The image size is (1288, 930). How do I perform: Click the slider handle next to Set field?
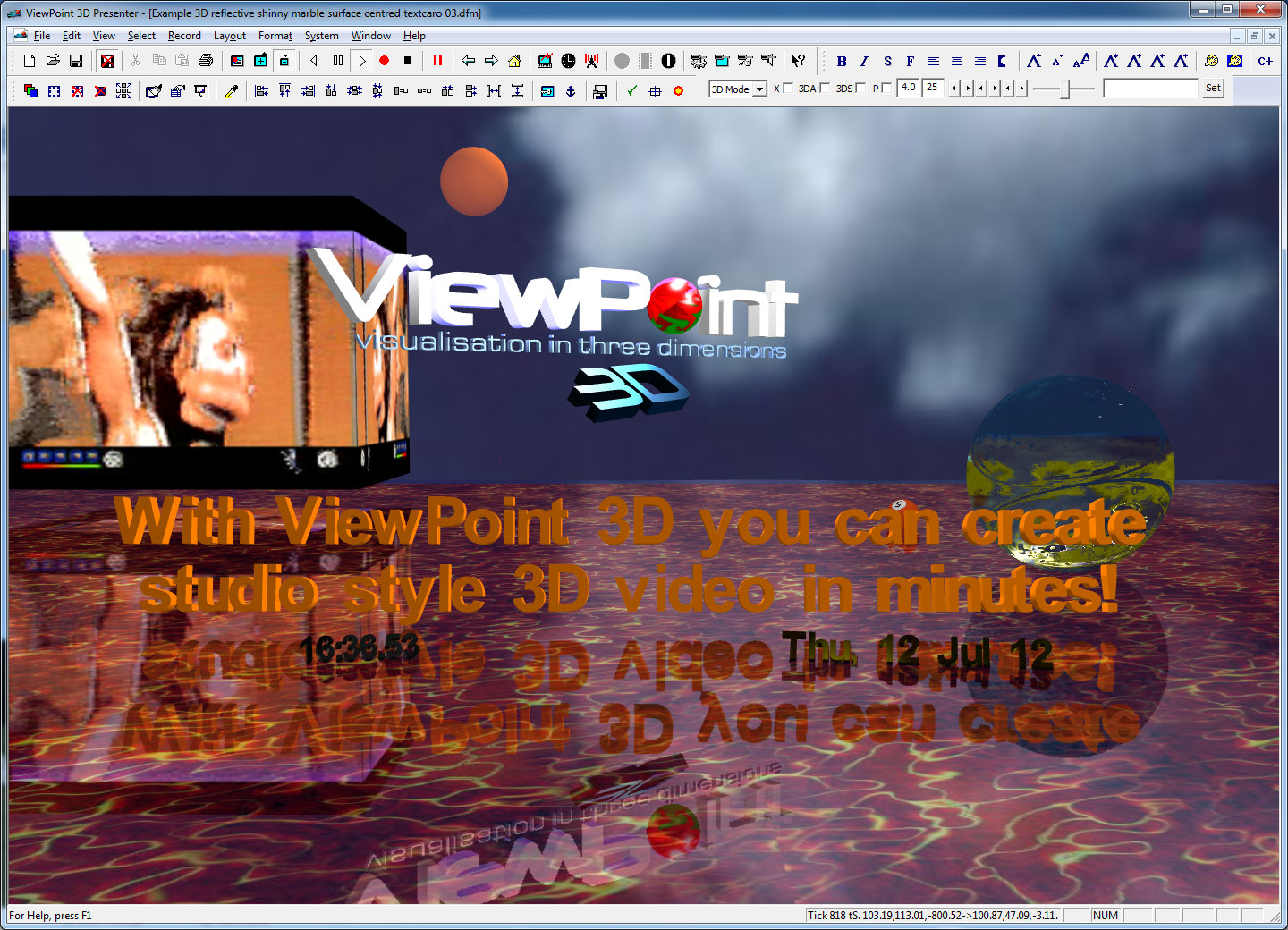1064,89
